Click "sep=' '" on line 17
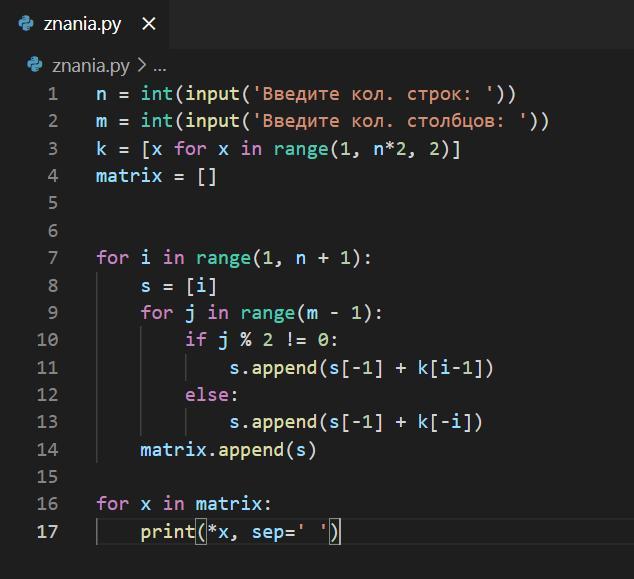The width and height of the screenshot is (634, 579). tap(290, 532)
